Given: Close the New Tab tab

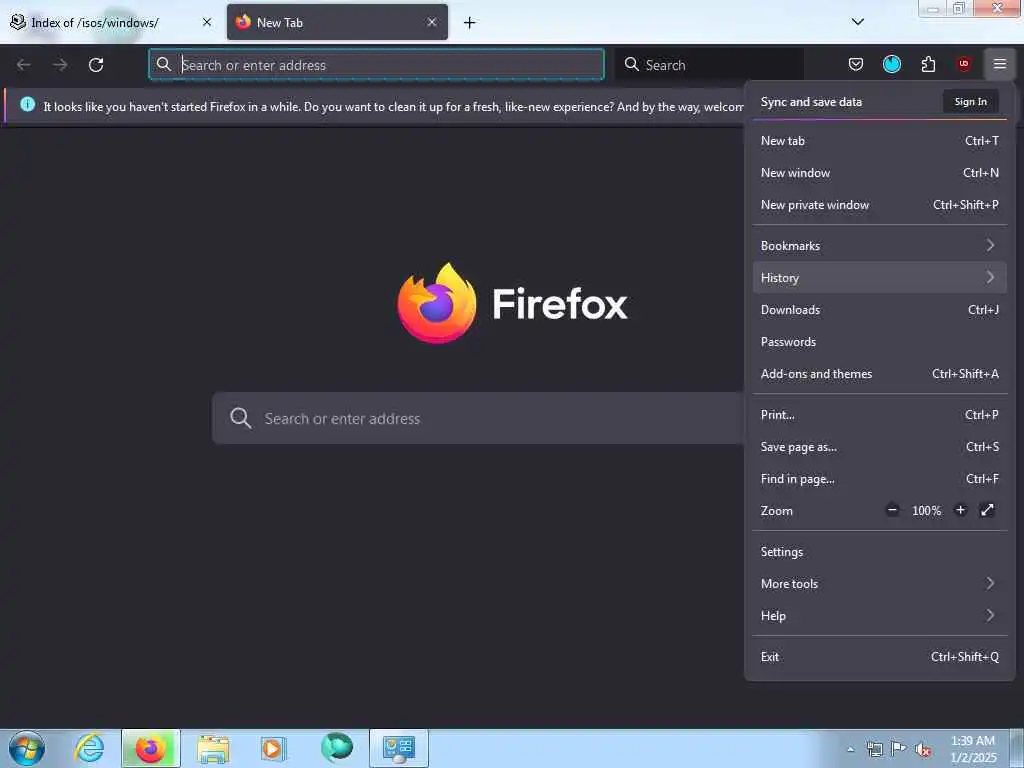Looking at the screenshot, I should [x=432, y=22].
